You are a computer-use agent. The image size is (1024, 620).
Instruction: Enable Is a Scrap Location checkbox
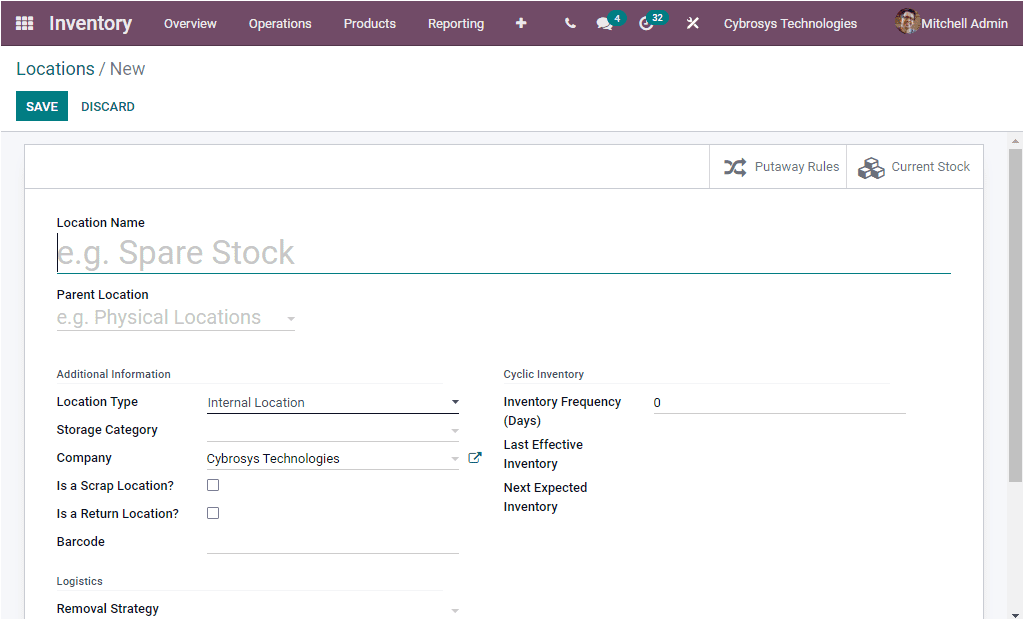point(213,484)
